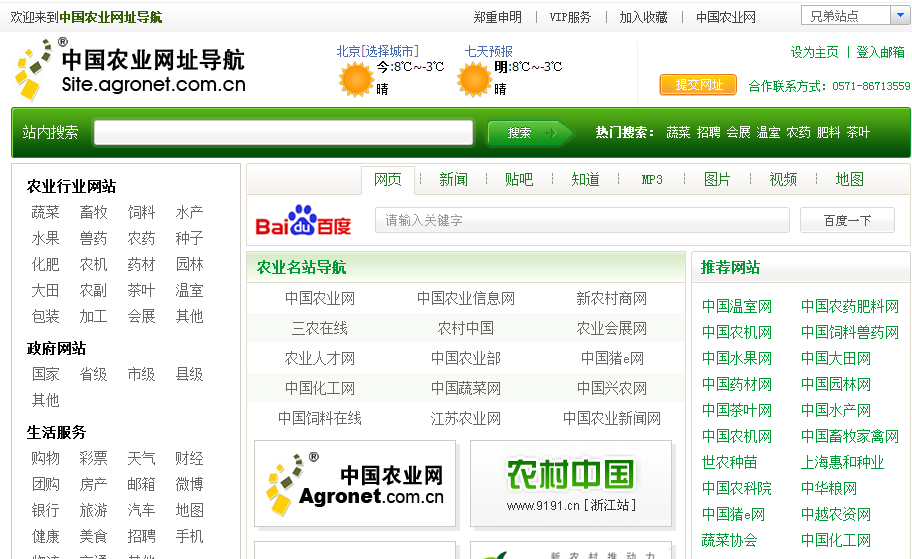The height and width of the screenshot is (559, 912).
Task: Click the site logo 中国农业网址导航
Action: pyautogui.click(x=130, y=69)
